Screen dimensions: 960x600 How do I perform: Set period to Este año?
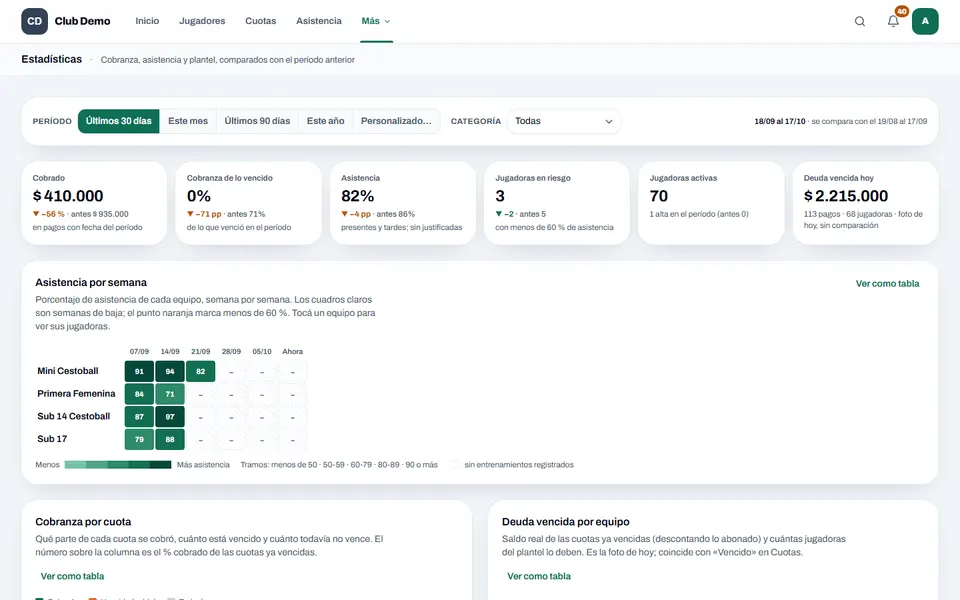[x=325, y=121]
